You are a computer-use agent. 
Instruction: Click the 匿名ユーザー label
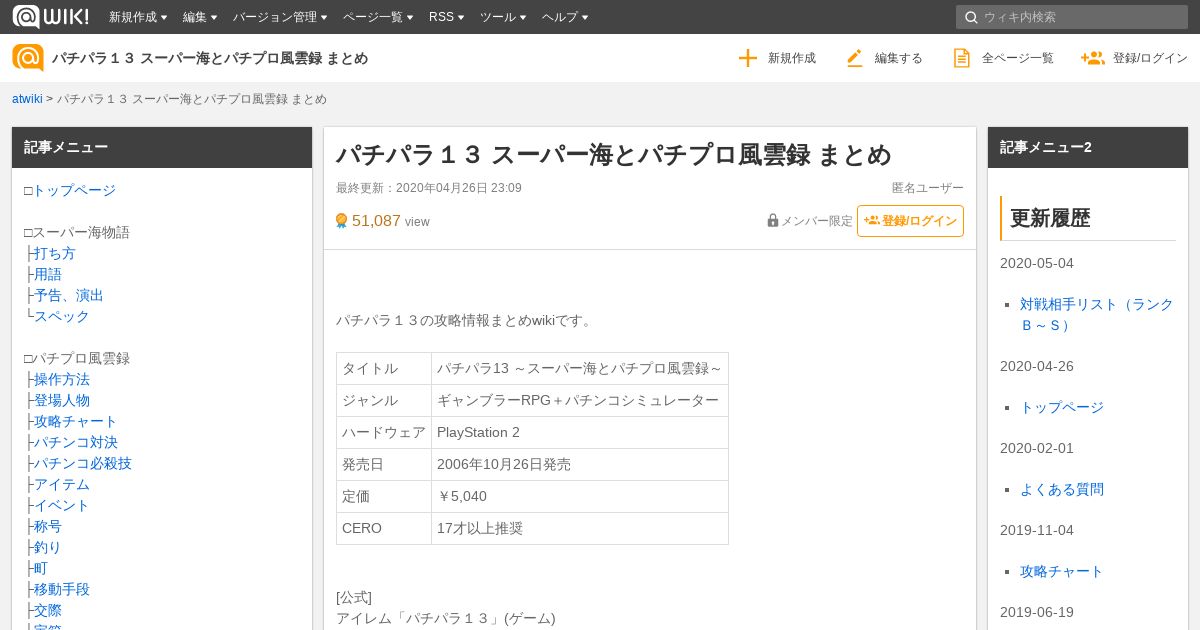(928, 188)
